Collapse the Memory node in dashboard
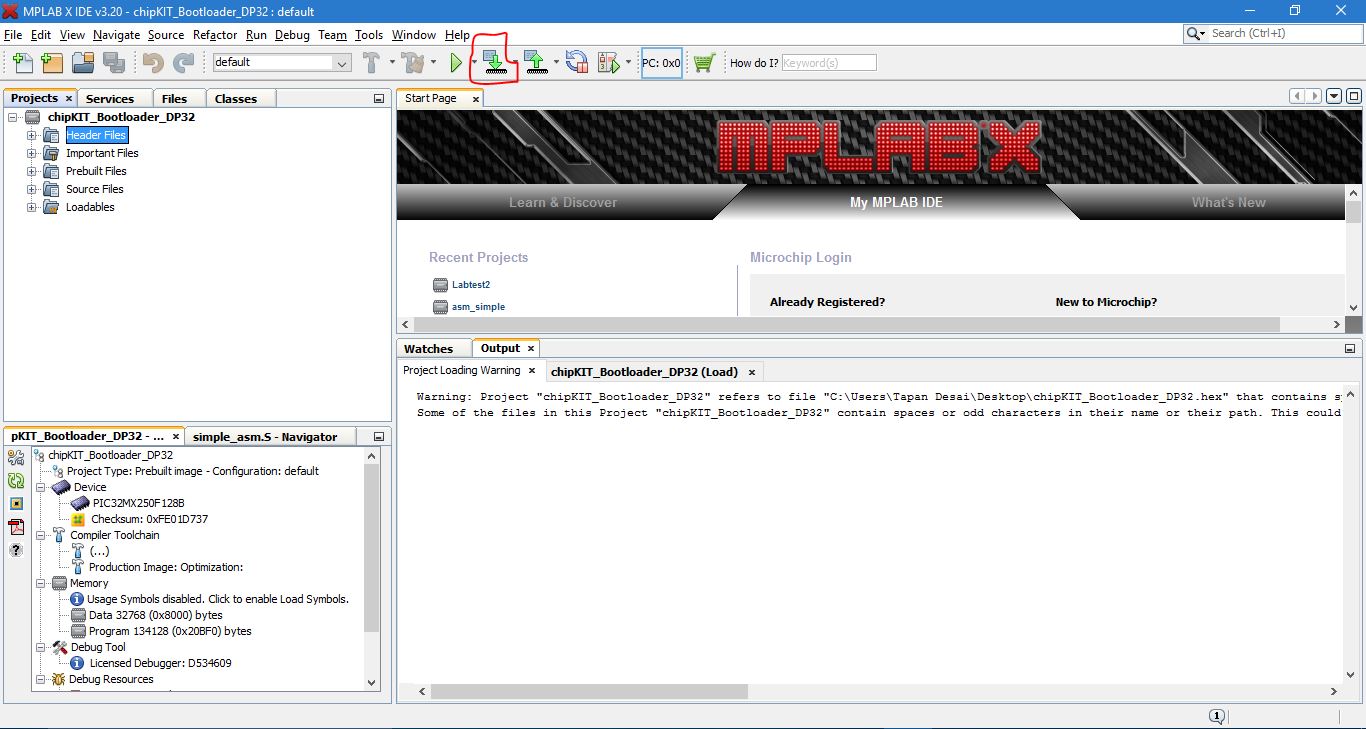Screen dimensions: 1366x729 (40, 583)
